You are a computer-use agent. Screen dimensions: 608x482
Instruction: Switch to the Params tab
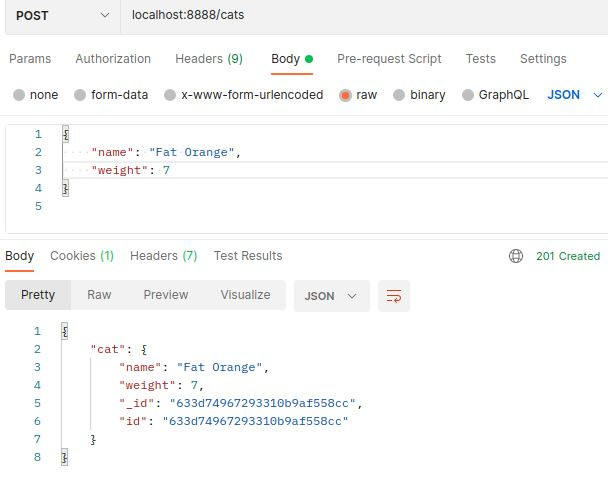click(x=30, y=59)
